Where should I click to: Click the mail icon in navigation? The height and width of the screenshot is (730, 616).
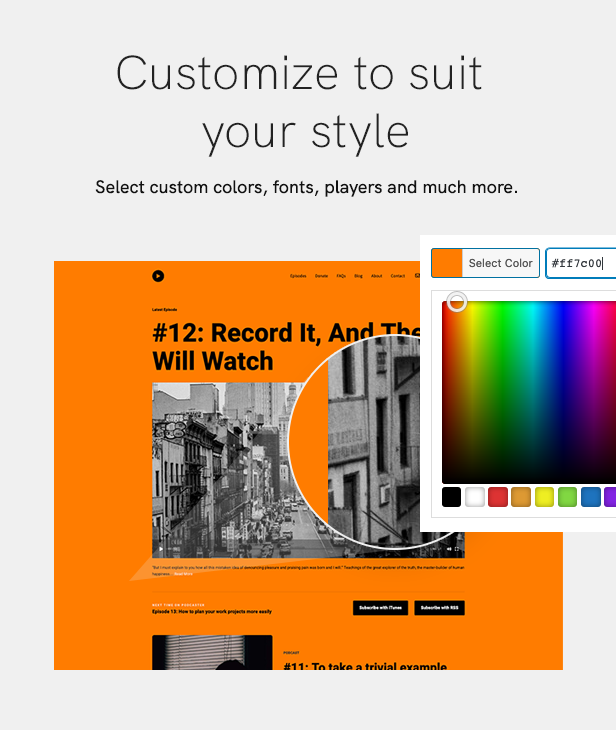pyautogui.click(x=417, y=276)
